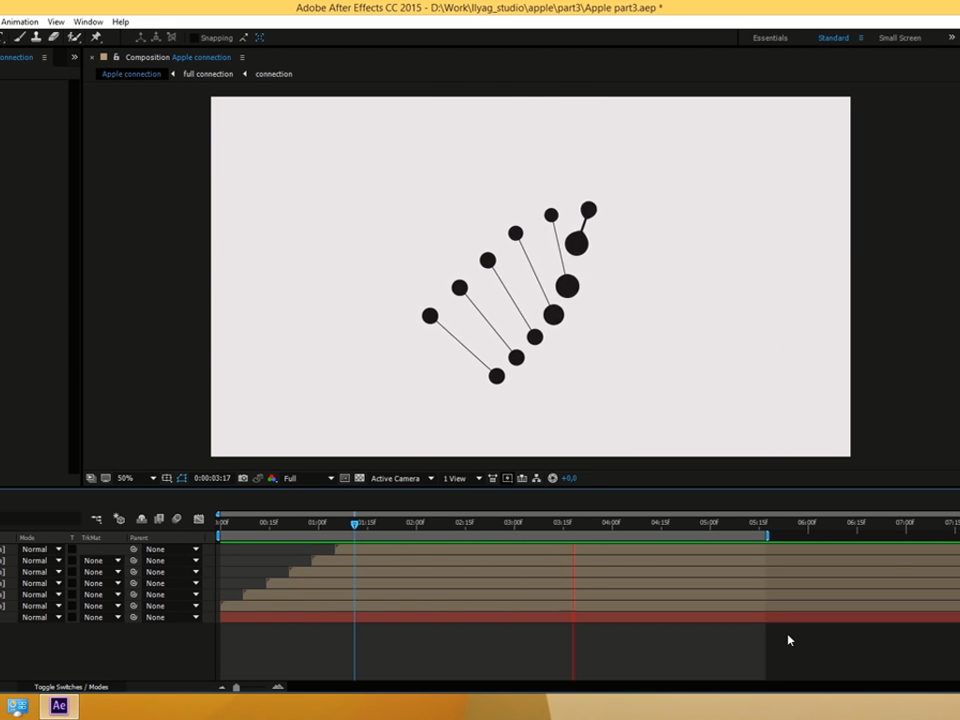Open blend Mode dropdown of the red layer
The image size is (960, 720).
(x=42, y=617)
